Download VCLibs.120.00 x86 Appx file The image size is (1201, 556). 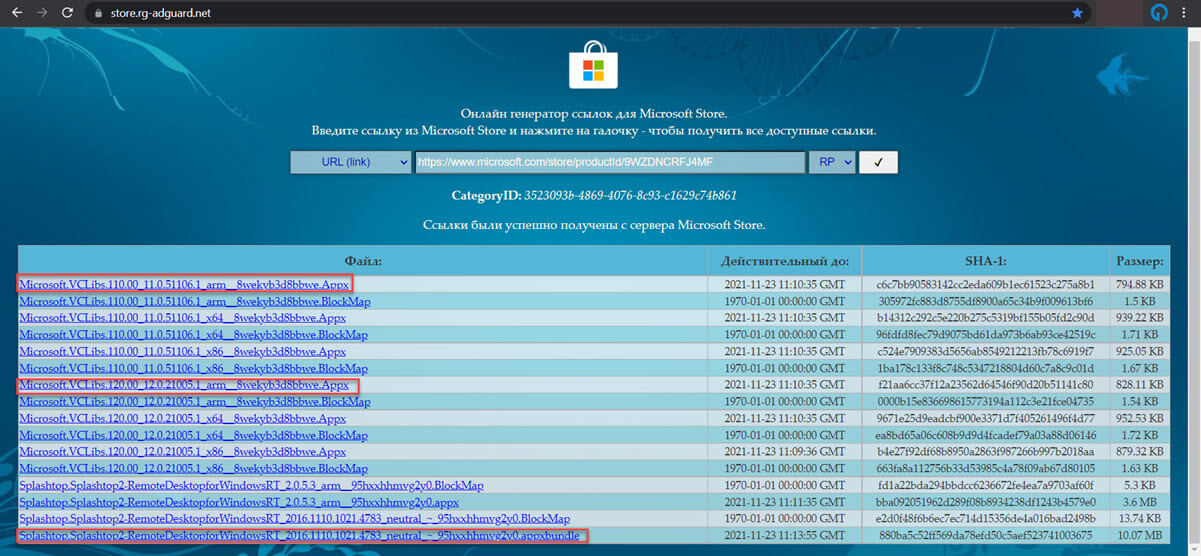pos(183,452)
